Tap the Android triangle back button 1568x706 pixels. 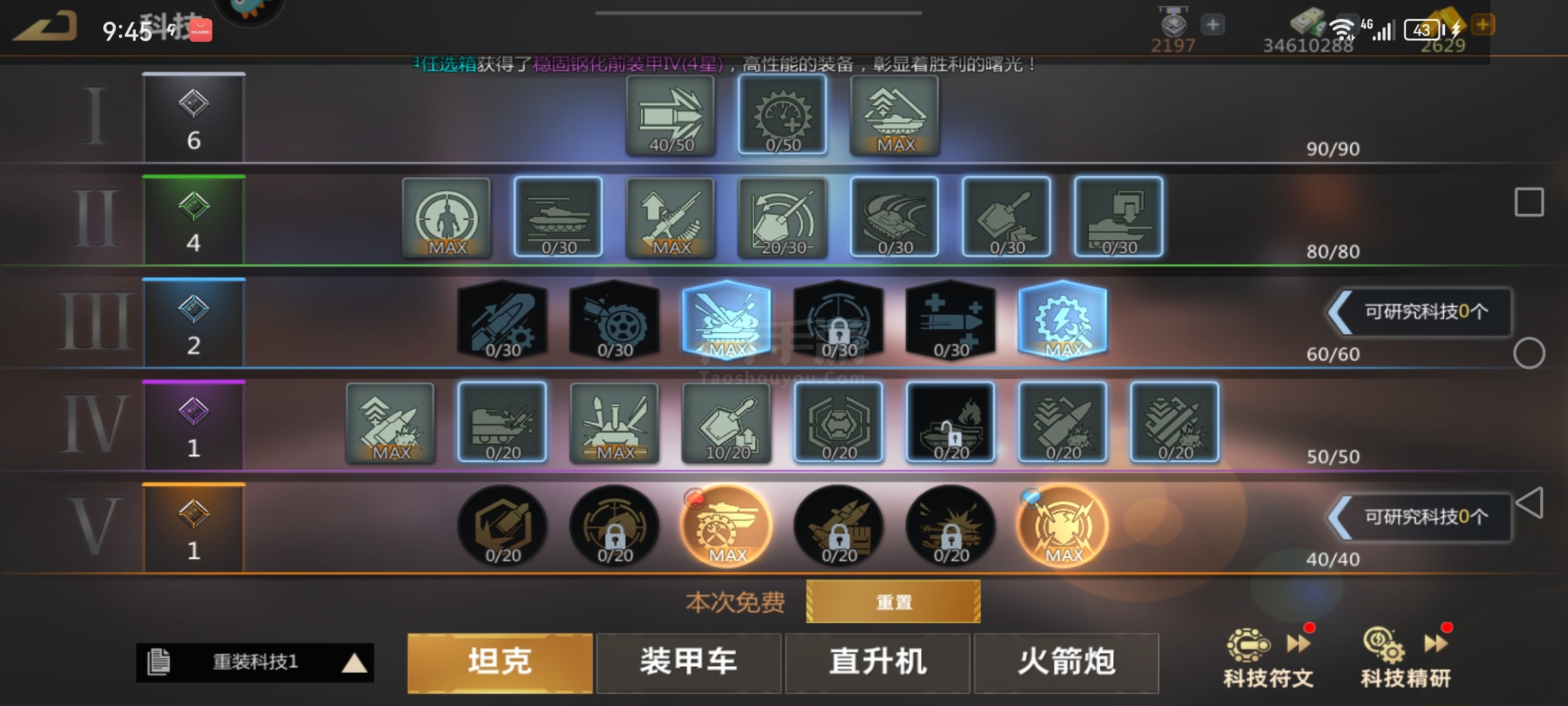(x=1529, y=503)
